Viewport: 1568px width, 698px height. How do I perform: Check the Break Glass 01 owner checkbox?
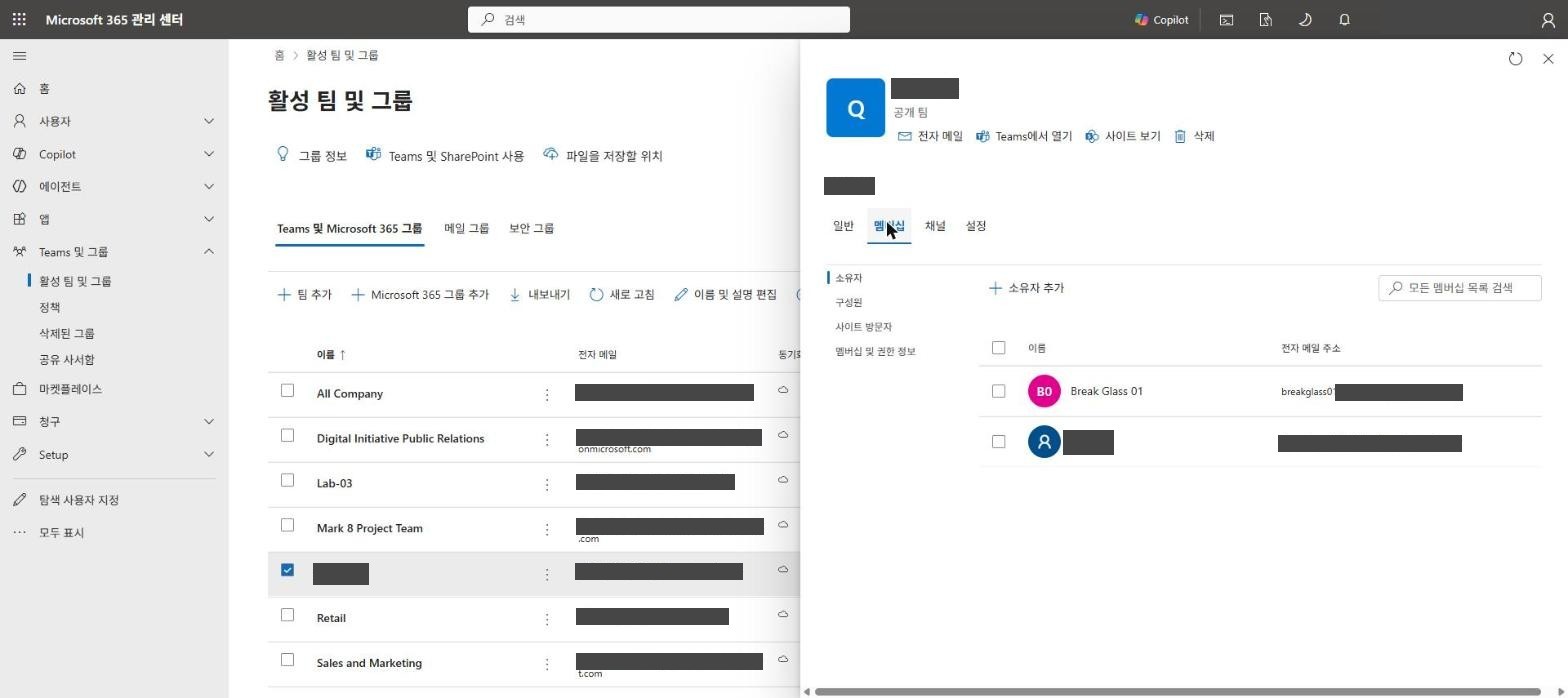coord(998,391)
